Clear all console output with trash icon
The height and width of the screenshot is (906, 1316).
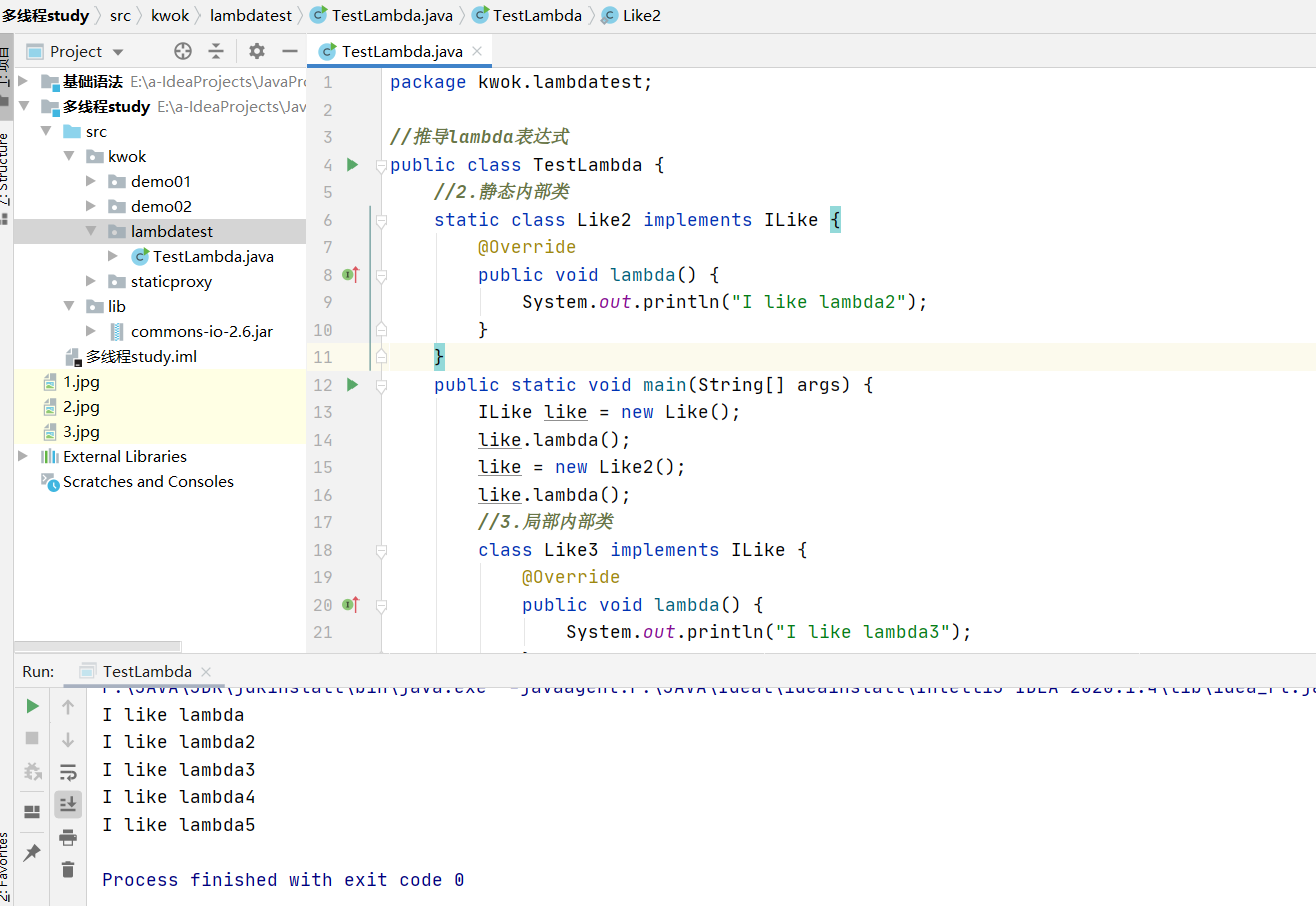click(68, 869)
